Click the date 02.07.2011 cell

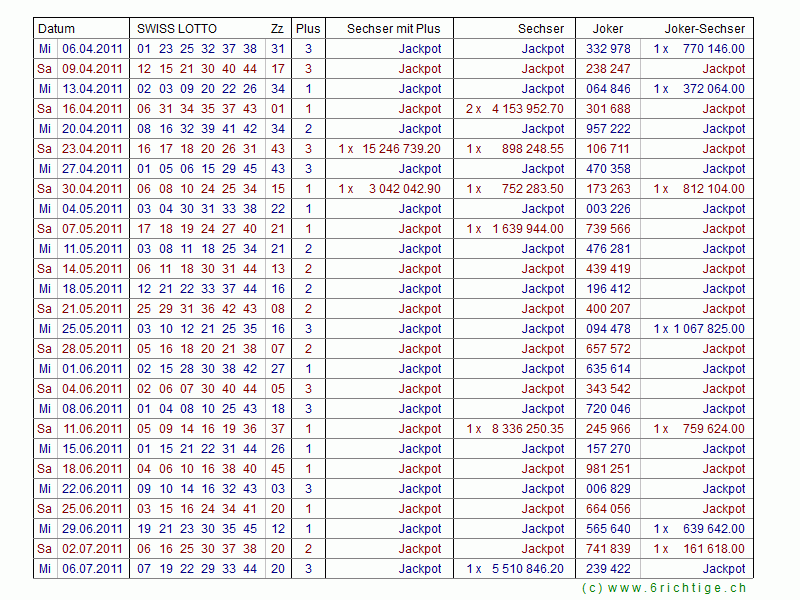click(x=92, y=549)
